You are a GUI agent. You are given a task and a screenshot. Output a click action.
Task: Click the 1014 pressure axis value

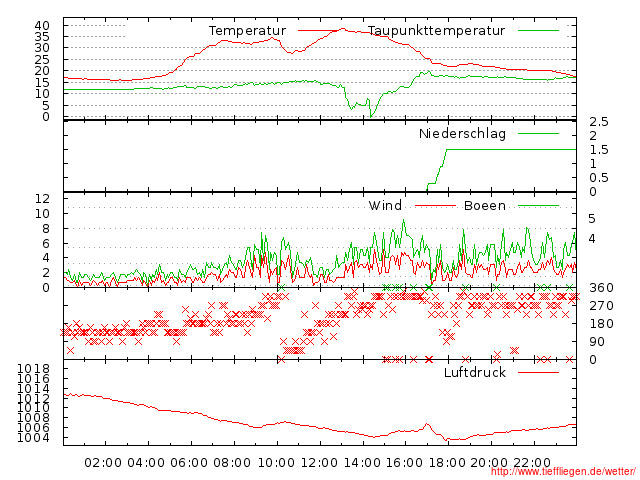click(33, 388)
